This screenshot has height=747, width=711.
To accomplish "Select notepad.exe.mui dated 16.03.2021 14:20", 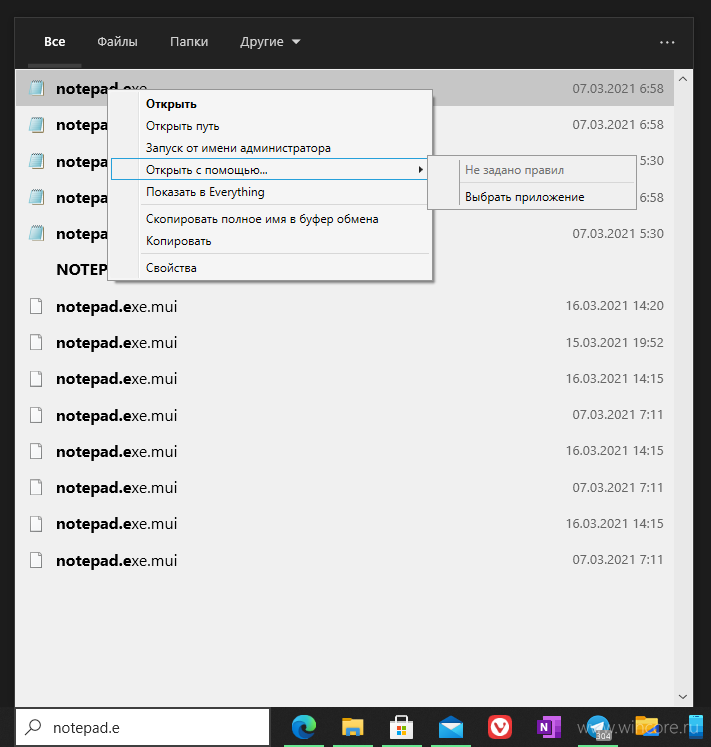I will point(345,306).
